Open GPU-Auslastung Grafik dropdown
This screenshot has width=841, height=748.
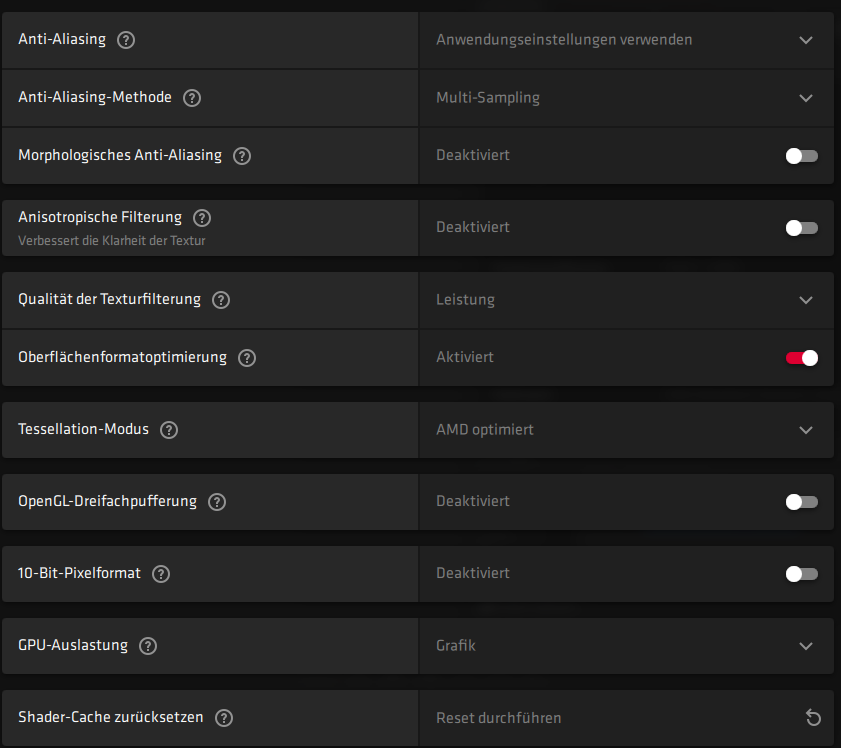pyautogui.click(x=626, y=646)
